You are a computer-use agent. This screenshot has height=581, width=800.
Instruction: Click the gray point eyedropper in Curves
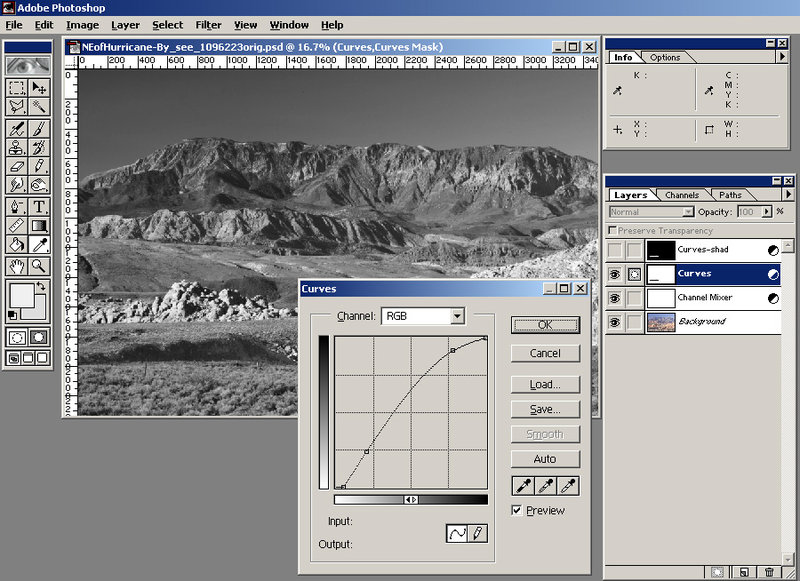546,486
